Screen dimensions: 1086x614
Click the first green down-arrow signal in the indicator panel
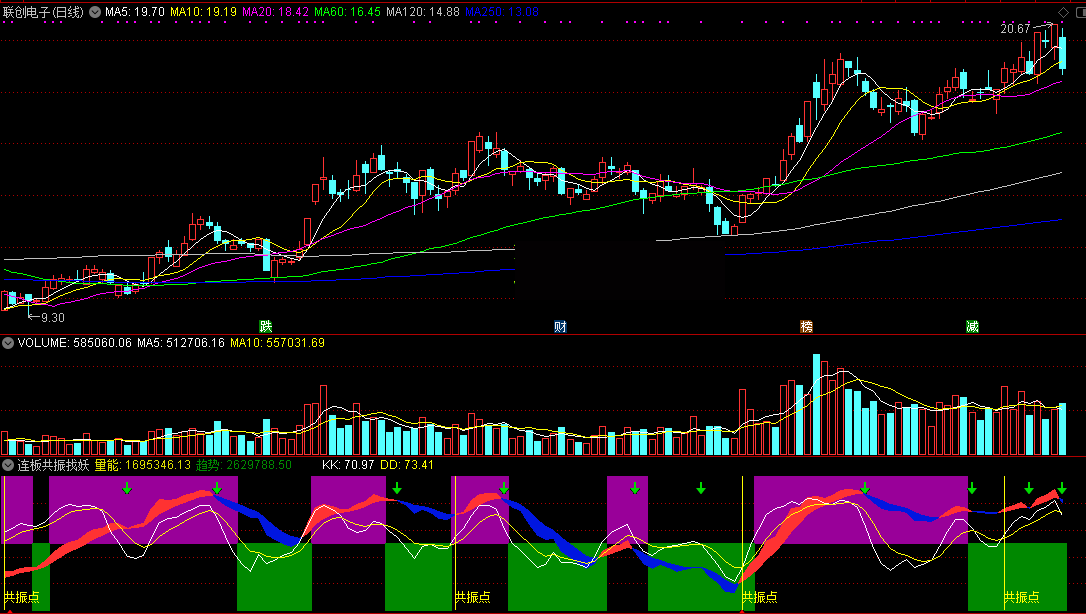tap(127, 488)
